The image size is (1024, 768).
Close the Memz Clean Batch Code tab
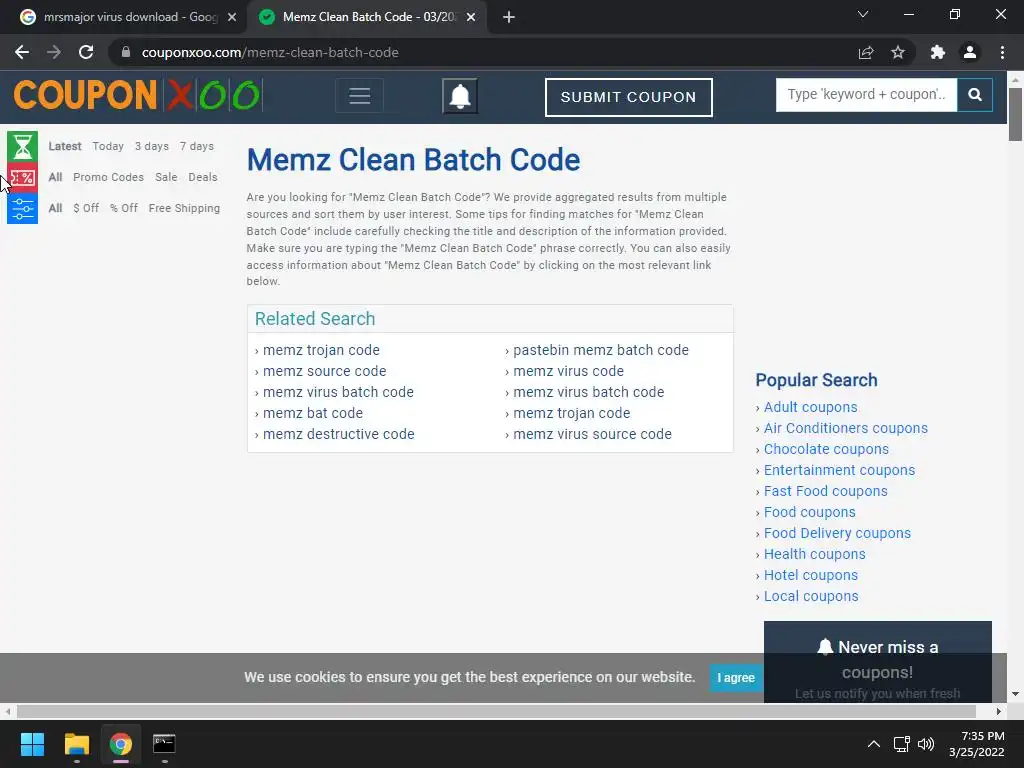click(471, 17)
